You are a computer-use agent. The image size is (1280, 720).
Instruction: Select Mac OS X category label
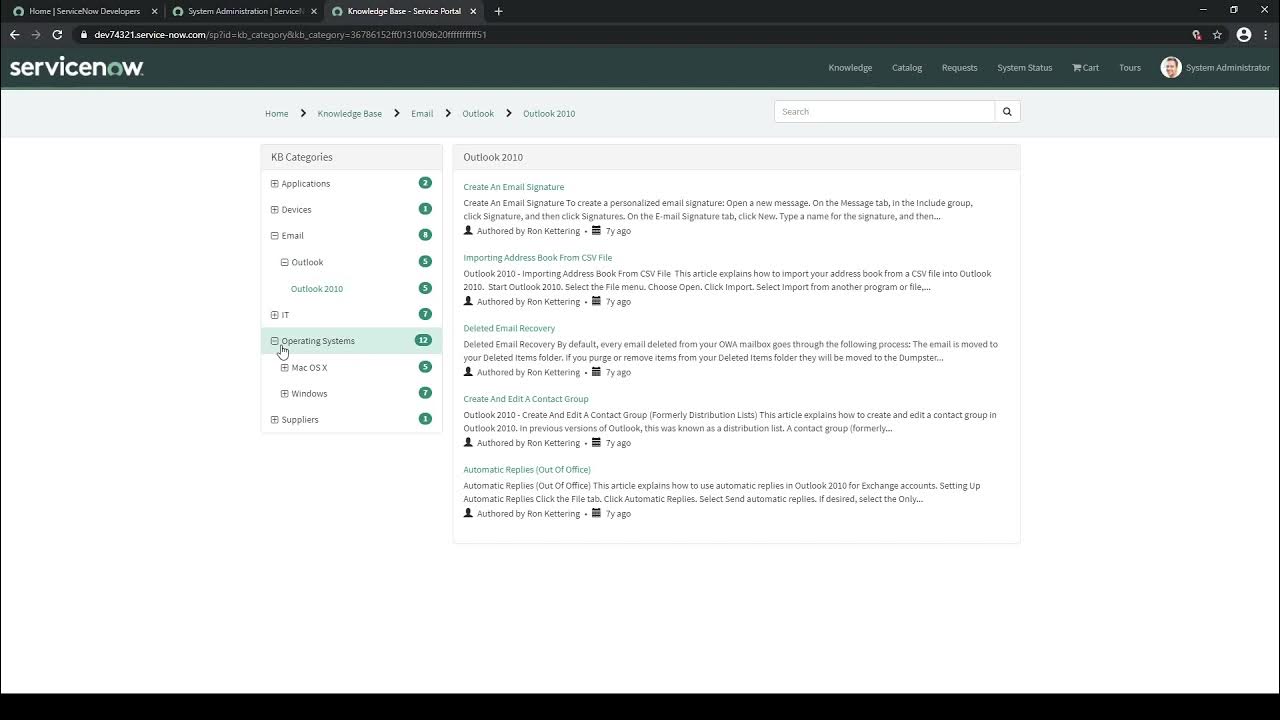pos(309,368)
